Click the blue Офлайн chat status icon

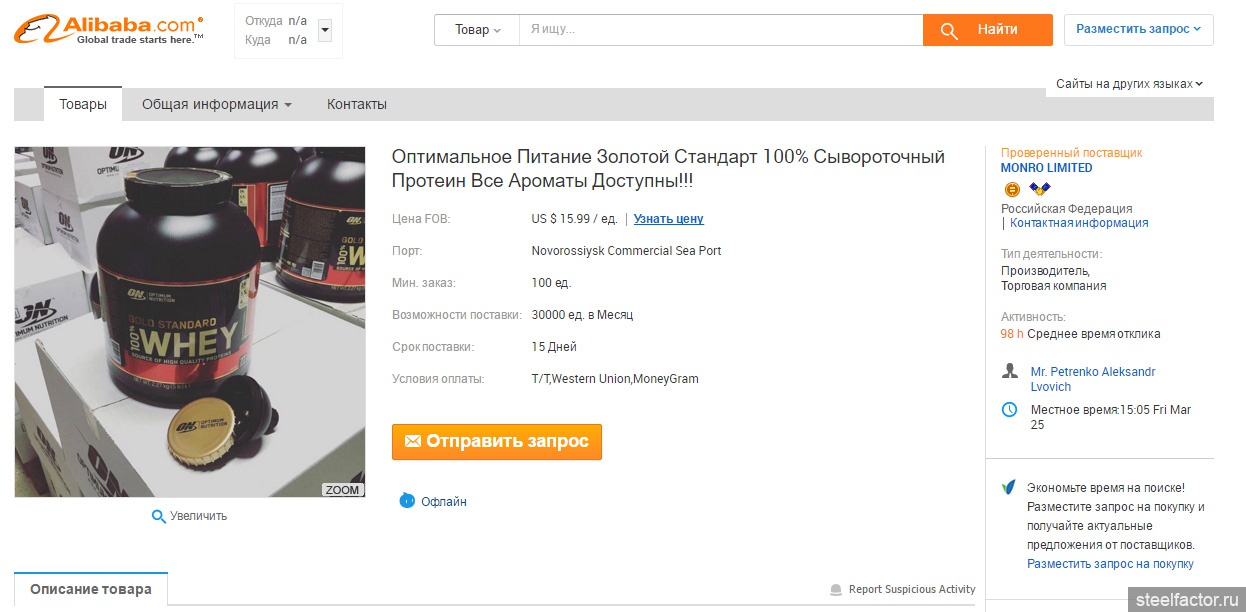tap(407, 501)
